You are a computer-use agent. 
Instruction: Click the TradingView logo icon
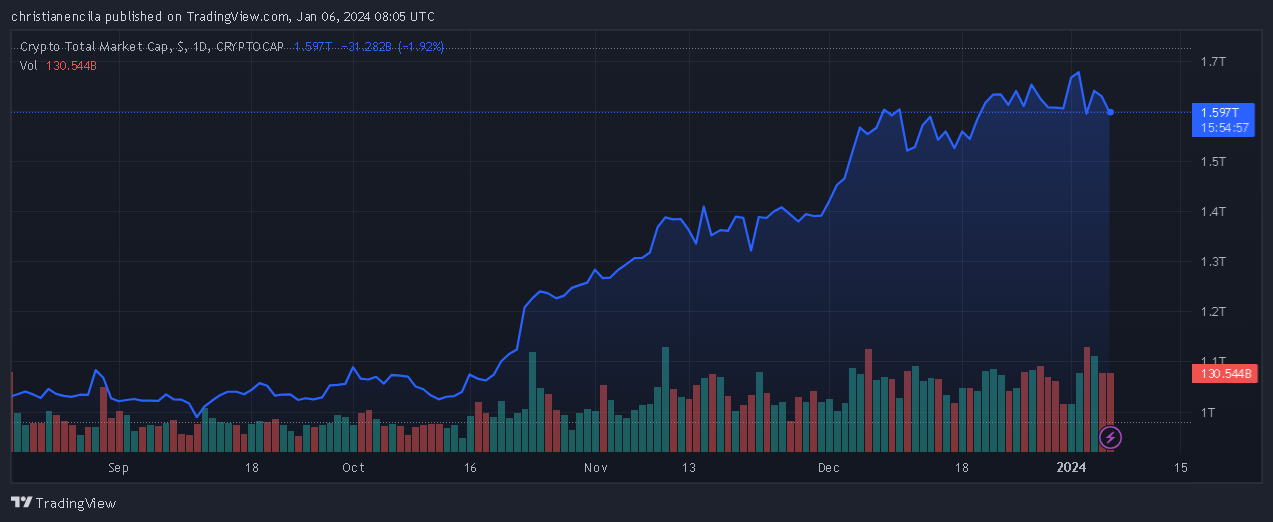[x=21, y=503]
